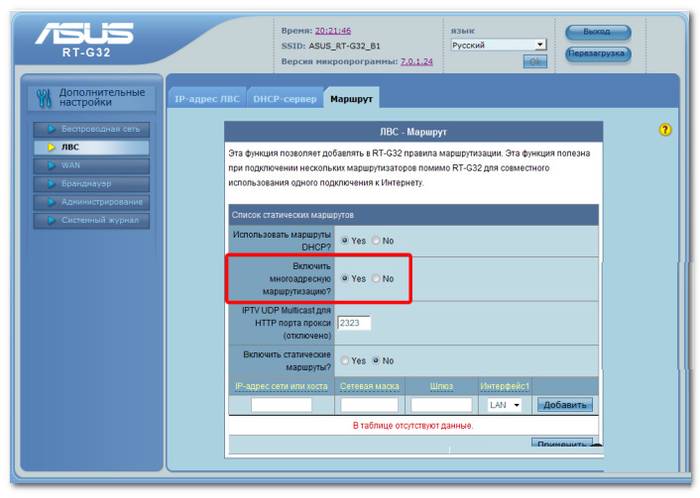This screenshot has height=498, width=700.
Task: Click the arrow icon next to Брандмауэр
Action: coord(51,184)
